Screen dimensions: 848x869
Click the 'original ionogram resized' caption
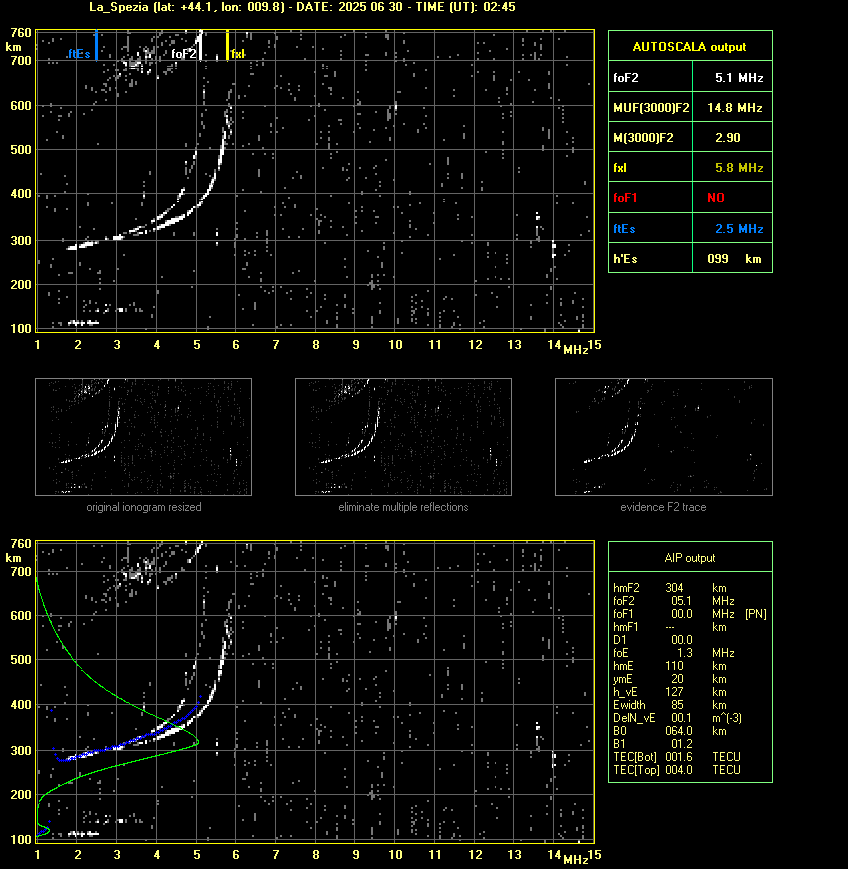[x=144, y=507]
